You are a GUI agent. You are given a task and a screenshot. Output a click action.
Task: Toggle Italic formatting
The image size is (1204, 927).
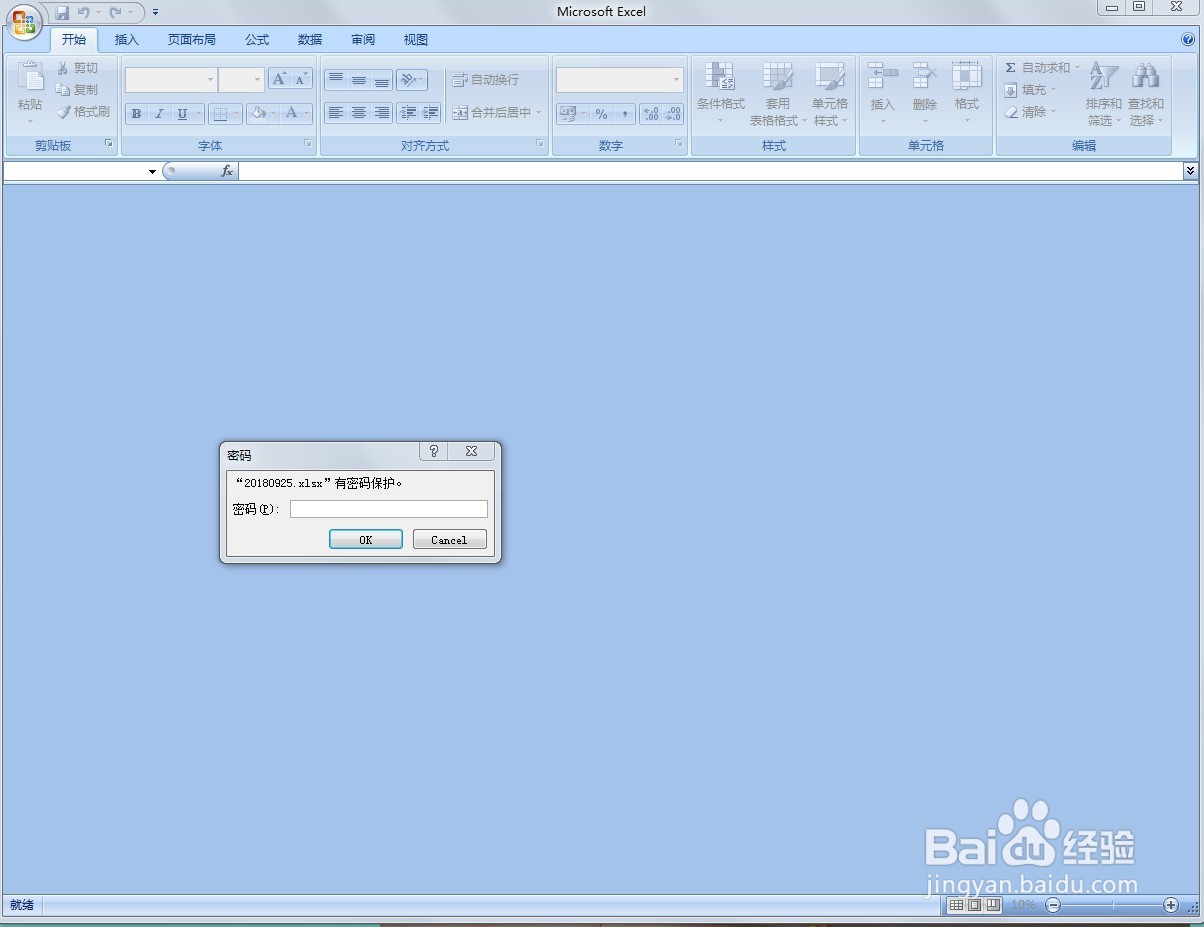tap(159, 114)
